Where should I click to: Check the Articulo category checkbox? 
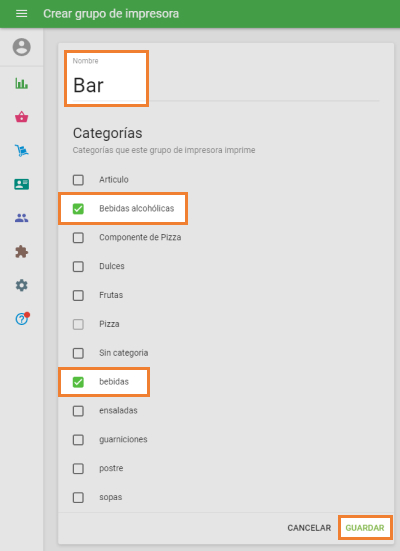click(x=78, y=180)
